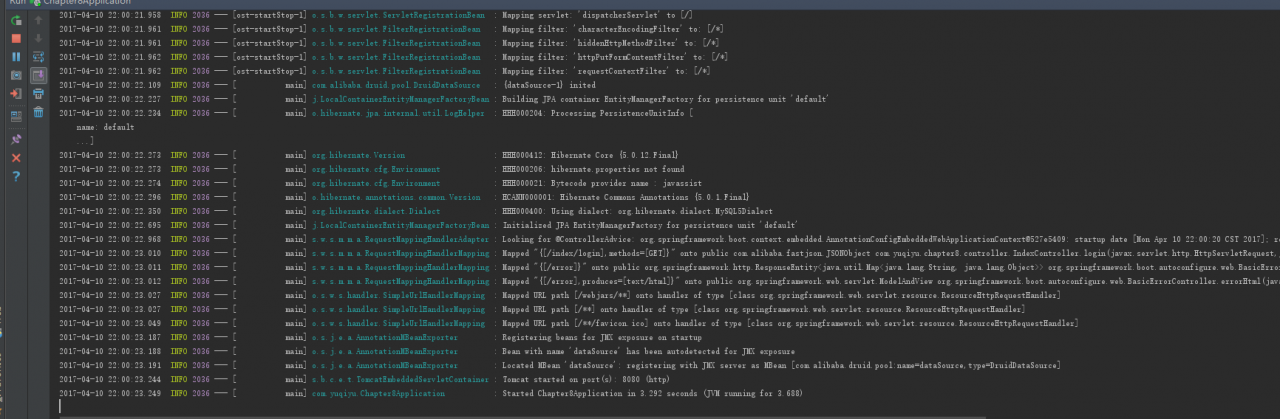
Task: Click "Bean with name 'dataSource' has been autodetected"
Action: (x=649, y=352)
